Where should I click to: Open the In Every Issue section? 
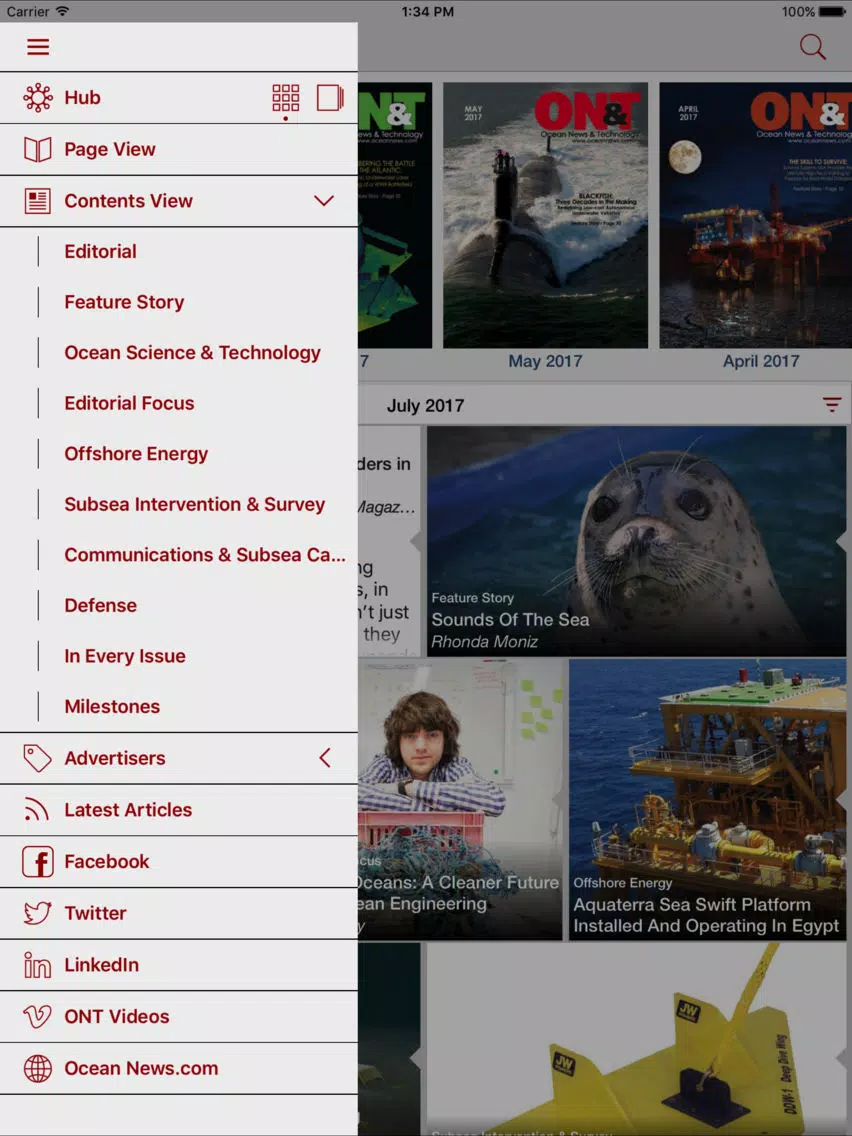(x=179, y=656)
